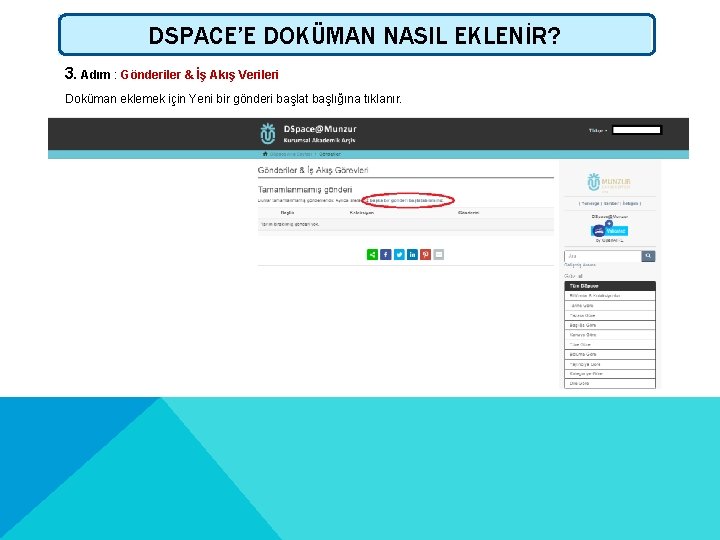Click the "Rehber" link in the sidebar
This screenshot has height=540, width=720.
611,203
